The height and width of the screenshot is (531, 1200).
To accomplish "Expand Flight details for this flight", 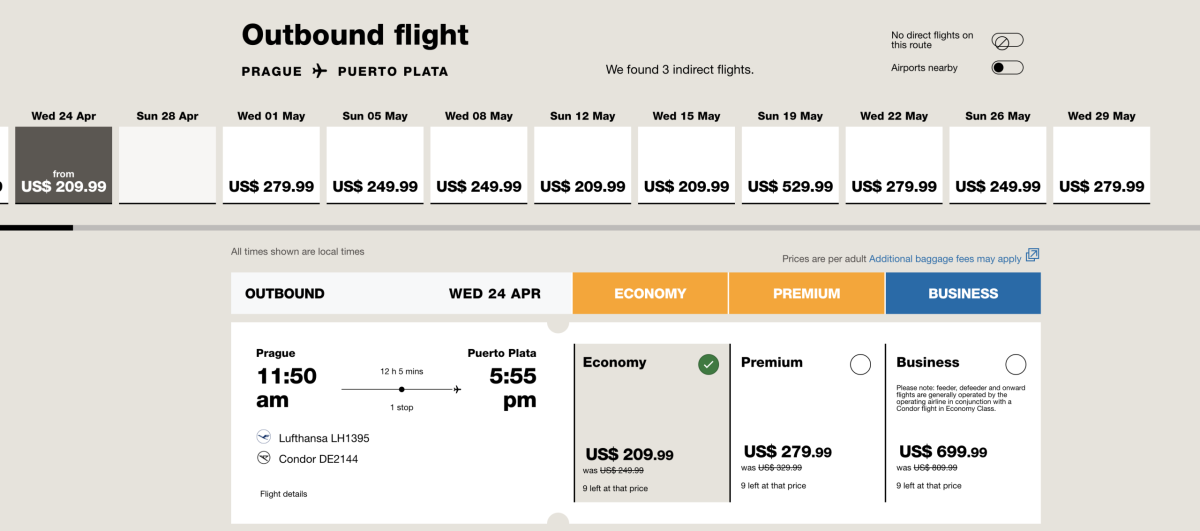I will coord(284,494).
